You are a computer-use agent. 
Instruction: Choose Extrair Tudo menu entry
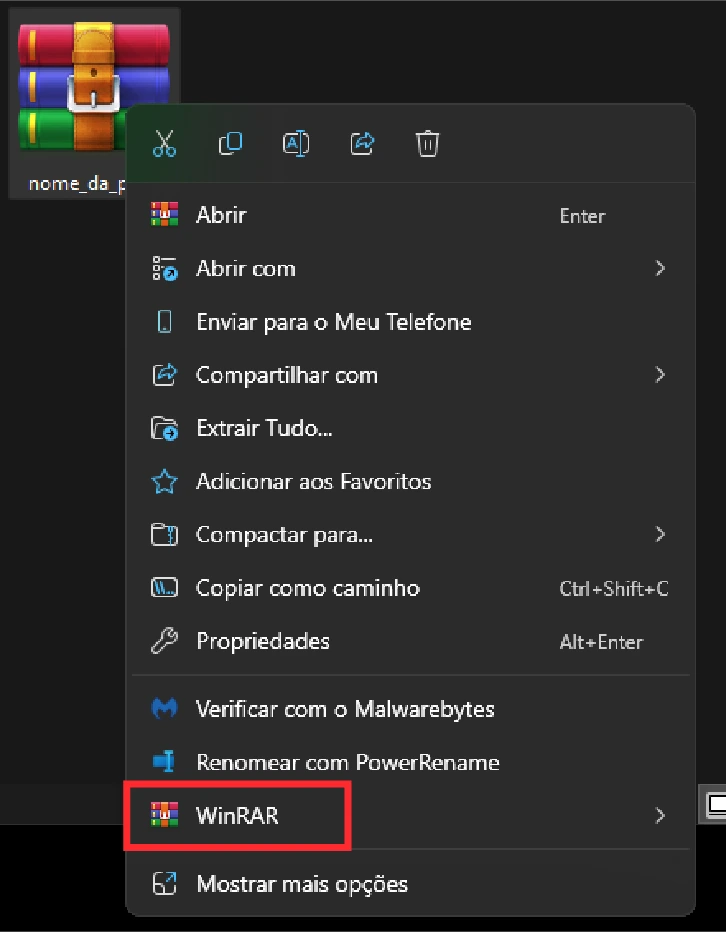coord(264,429)
